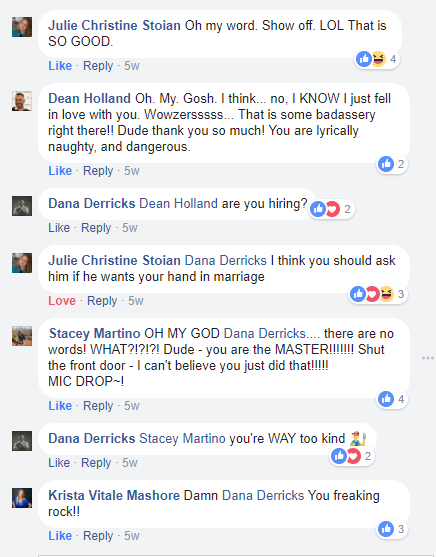Open likes on Krista Vitale Mashore's comment
This screenshot has height=557, width=436.
coord(392,529)
